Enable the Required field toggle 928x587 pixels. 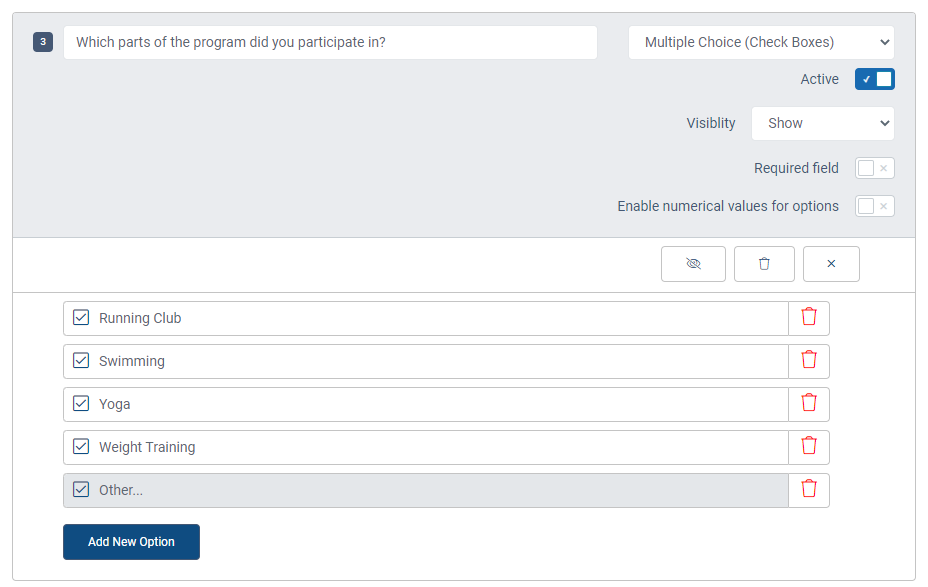(x=874, y=168)
